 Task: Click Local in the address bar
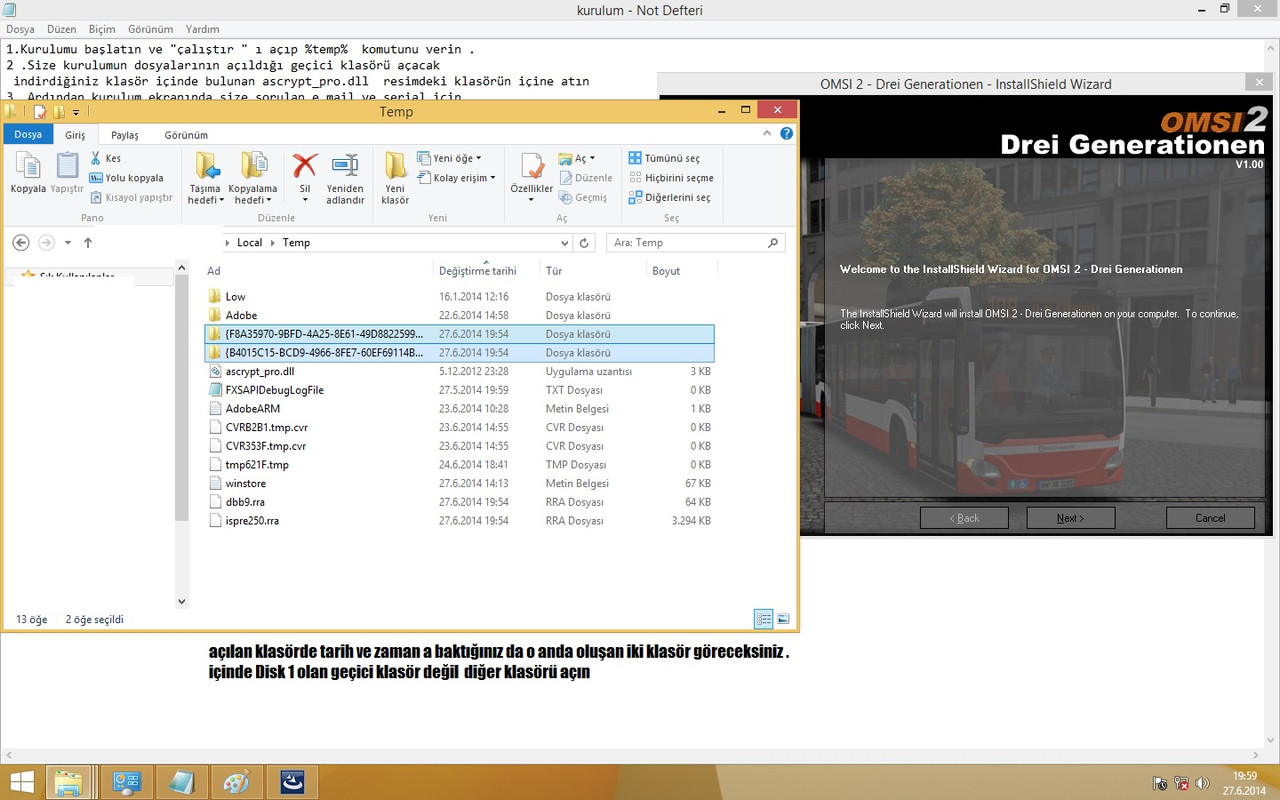249,242
